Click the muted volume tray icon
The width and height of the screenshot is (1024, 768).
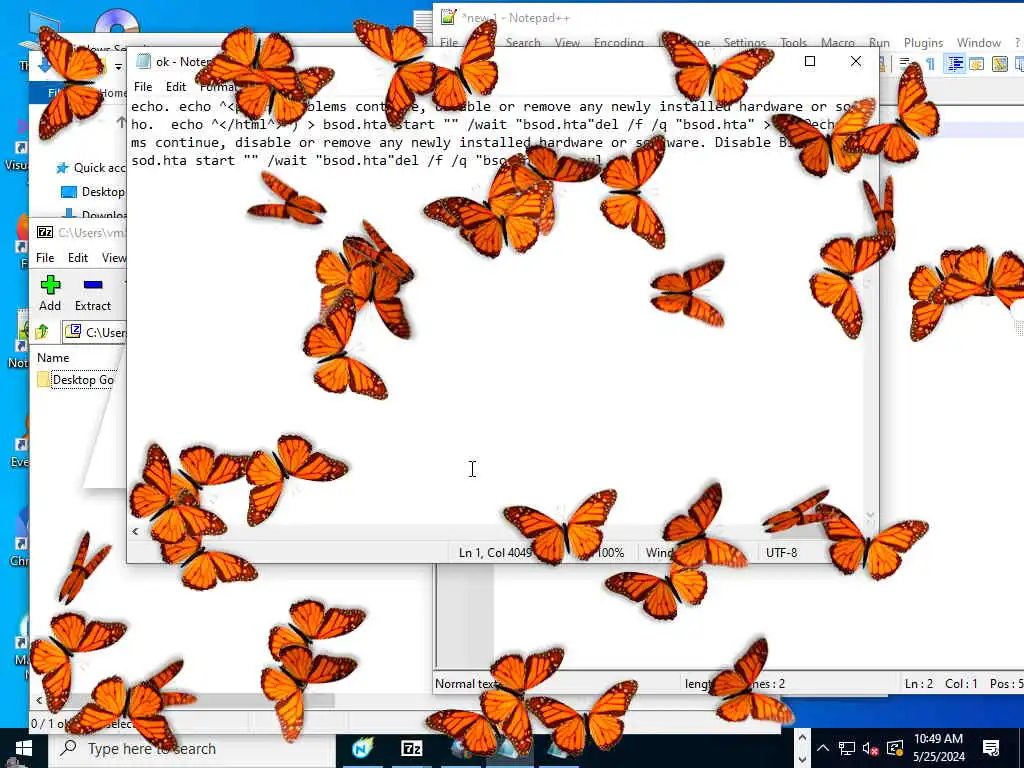click(x=870, y=748)
